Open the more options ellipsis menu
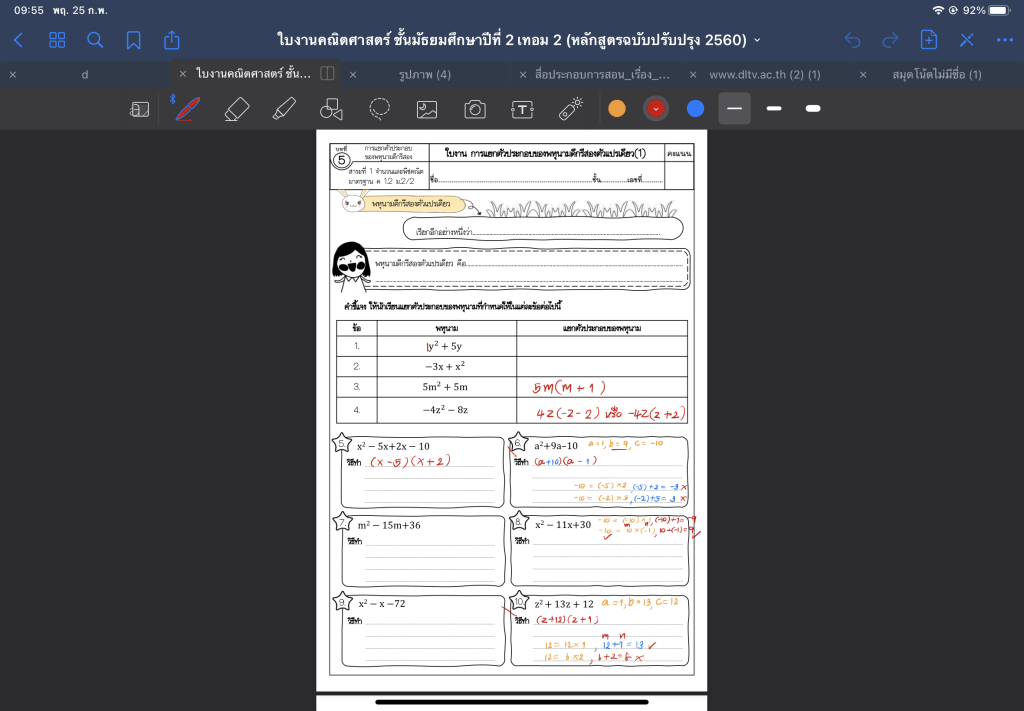The height and width of the screenshot is (711, 1024). click(1005, 40)
